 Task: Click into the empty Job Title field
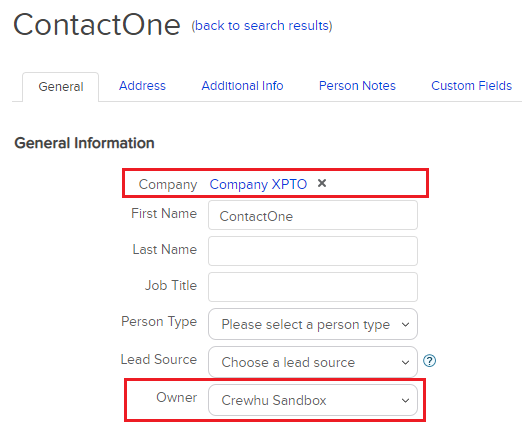coord(313,287)
